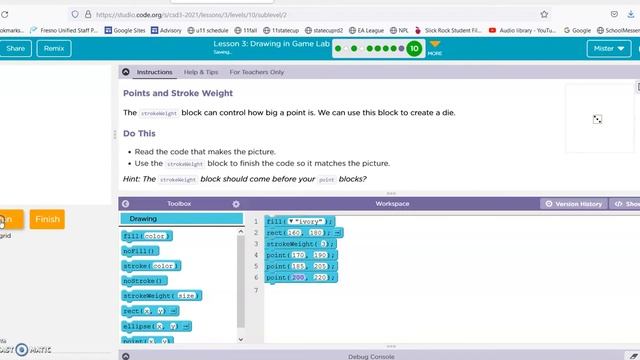Pick the strokeWeight(size) block in toolbox
The image size is (640, 360).
pyautogui.click(x=161, y=296)
